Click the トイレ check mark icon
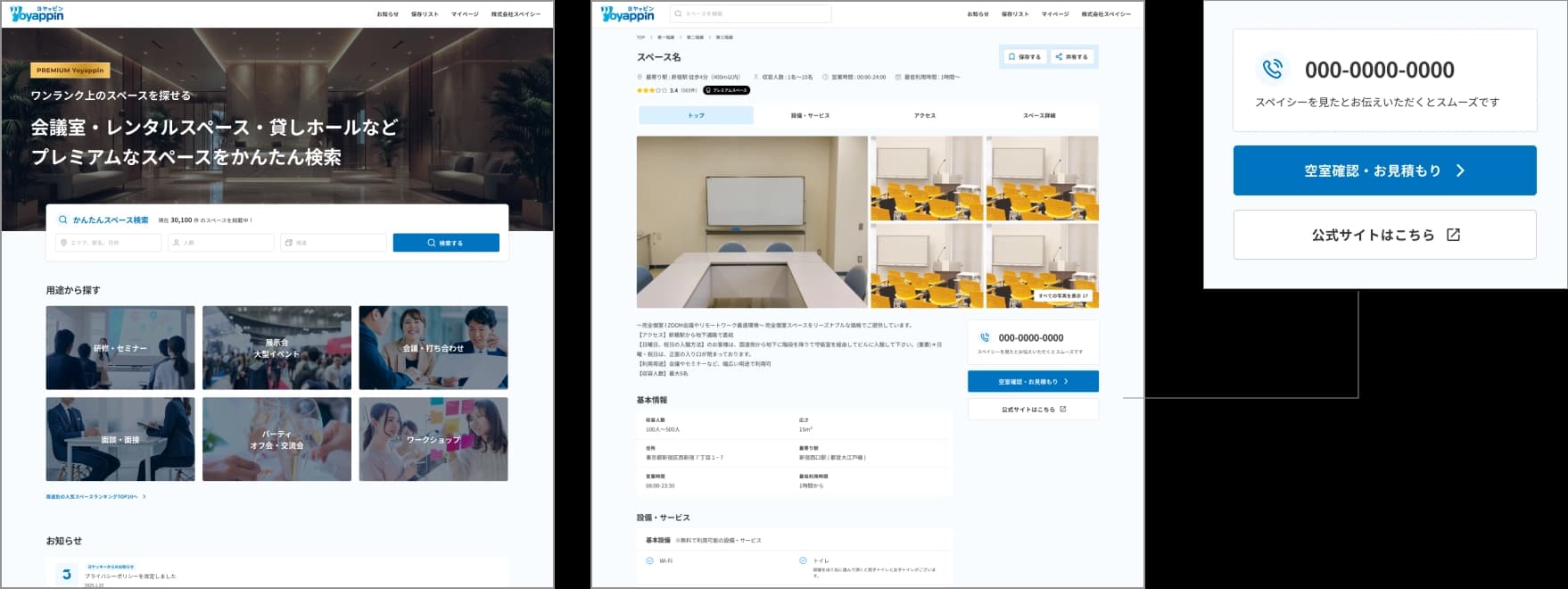 803,560
